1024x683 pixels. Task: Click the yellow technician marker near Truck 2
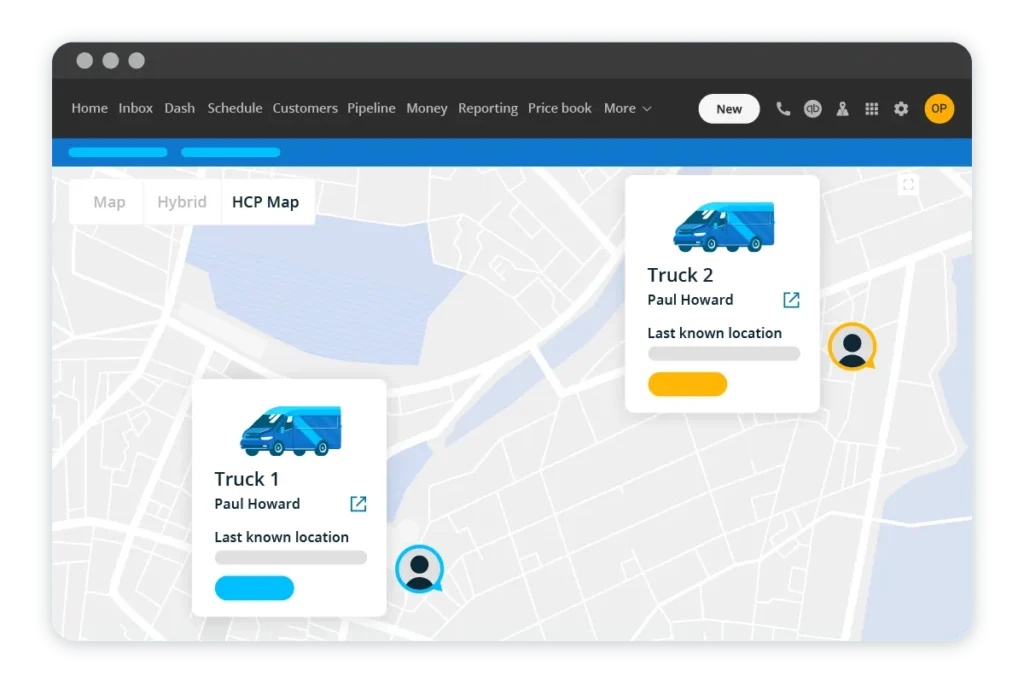(852, 346)
